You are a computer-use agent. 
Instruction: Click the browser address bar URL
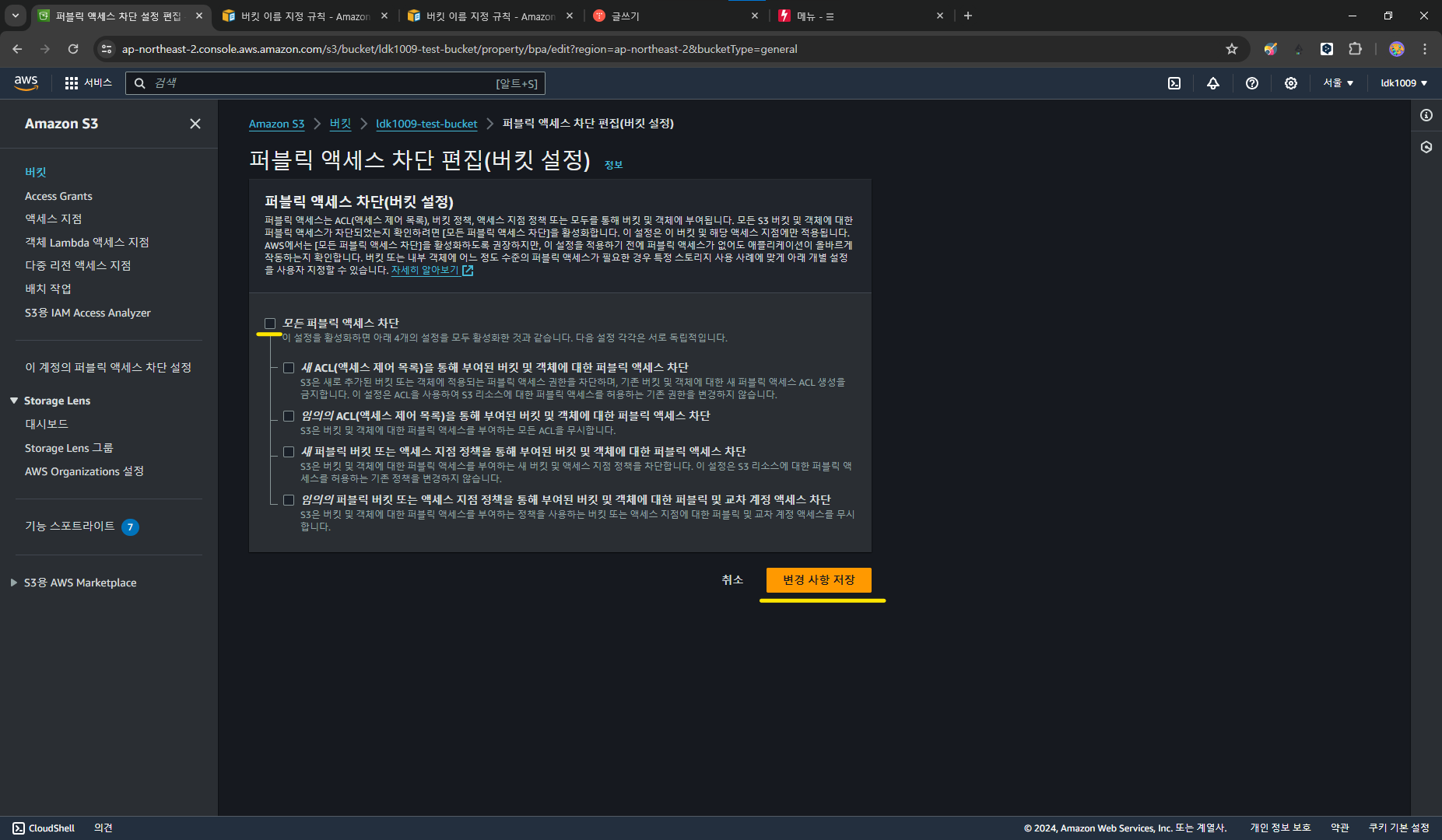tap(460, 49)
